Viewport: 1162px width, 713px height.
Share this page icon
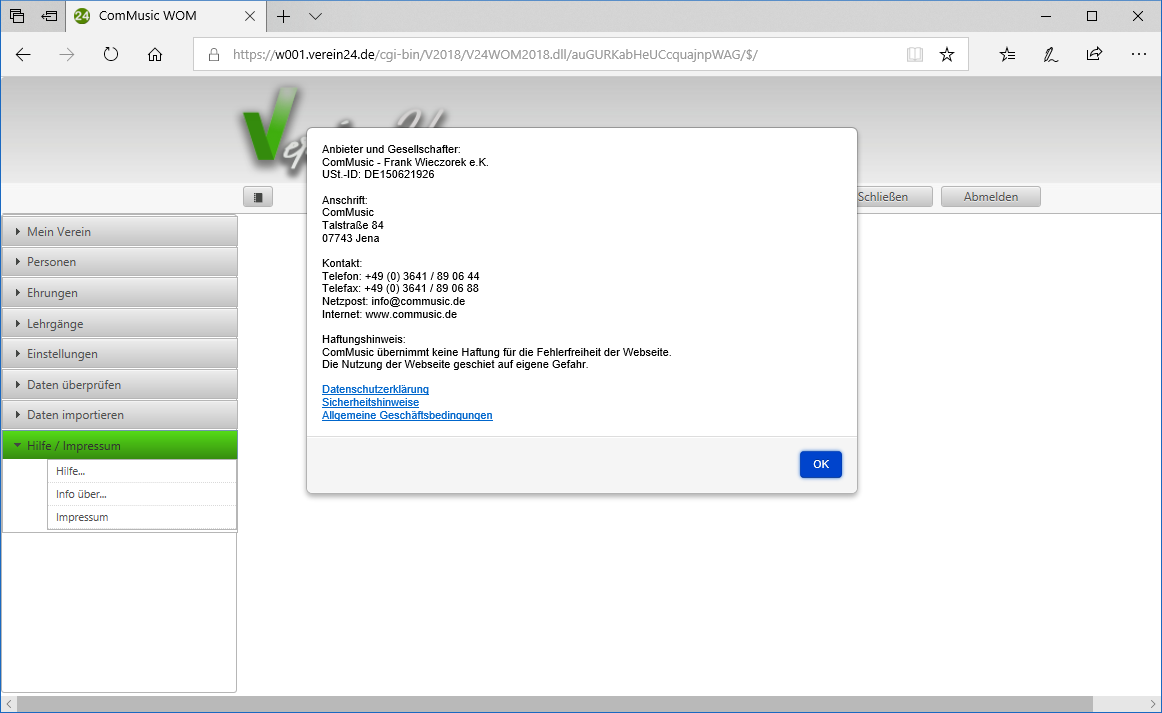tap(1094, 54)
